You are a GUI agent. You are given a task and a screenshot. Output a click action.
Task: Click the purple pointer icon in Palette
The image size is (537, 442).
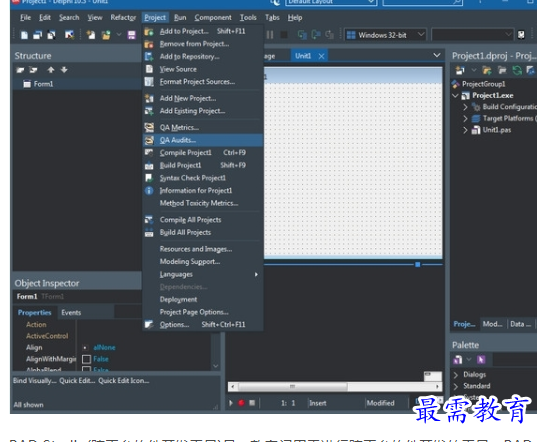tap(481, 359)
